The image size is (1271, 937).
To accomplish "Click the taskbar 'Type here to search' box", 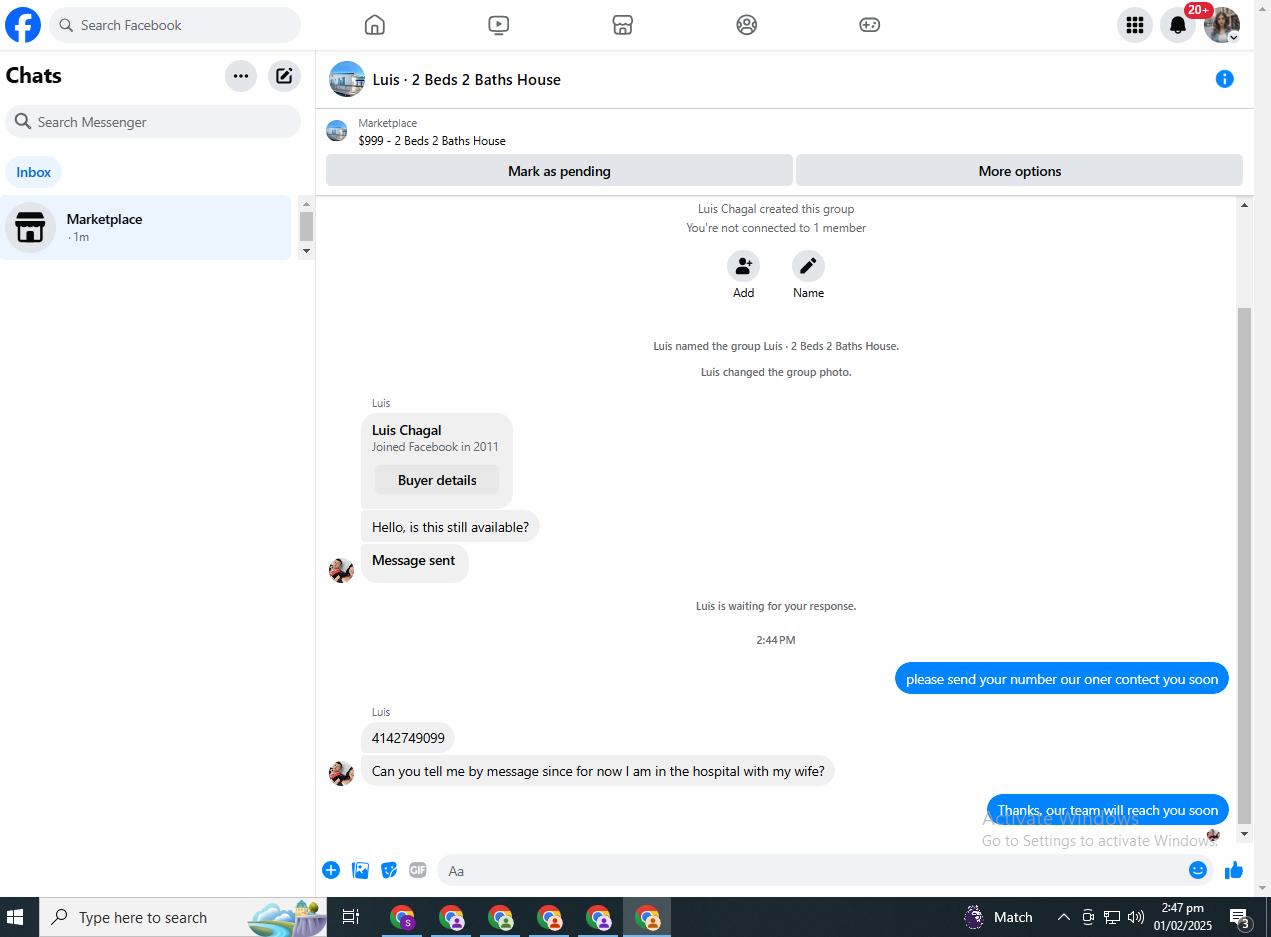I will click(182, 917).
